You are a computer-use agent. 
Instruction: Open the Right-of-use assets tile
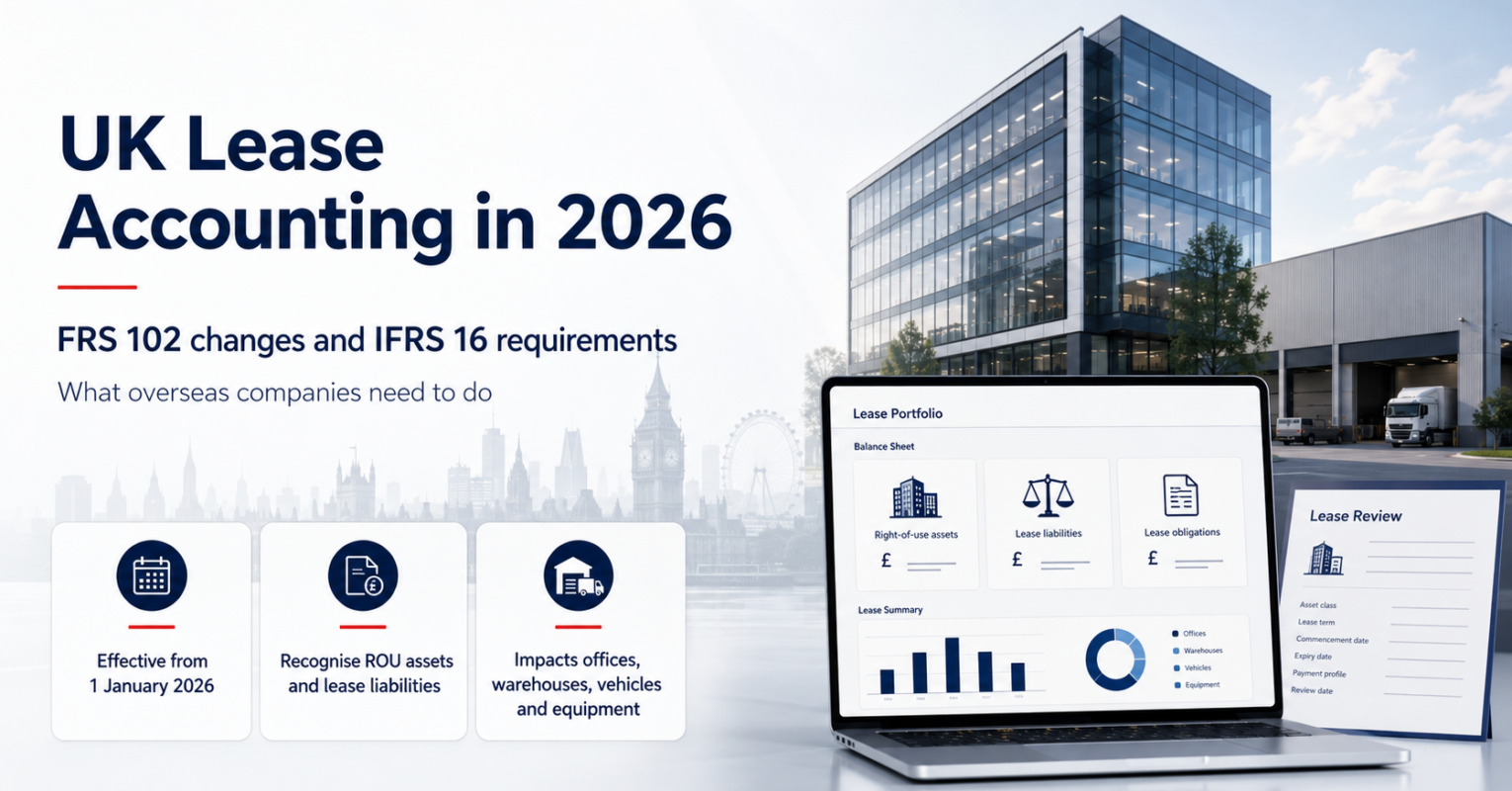916,524
